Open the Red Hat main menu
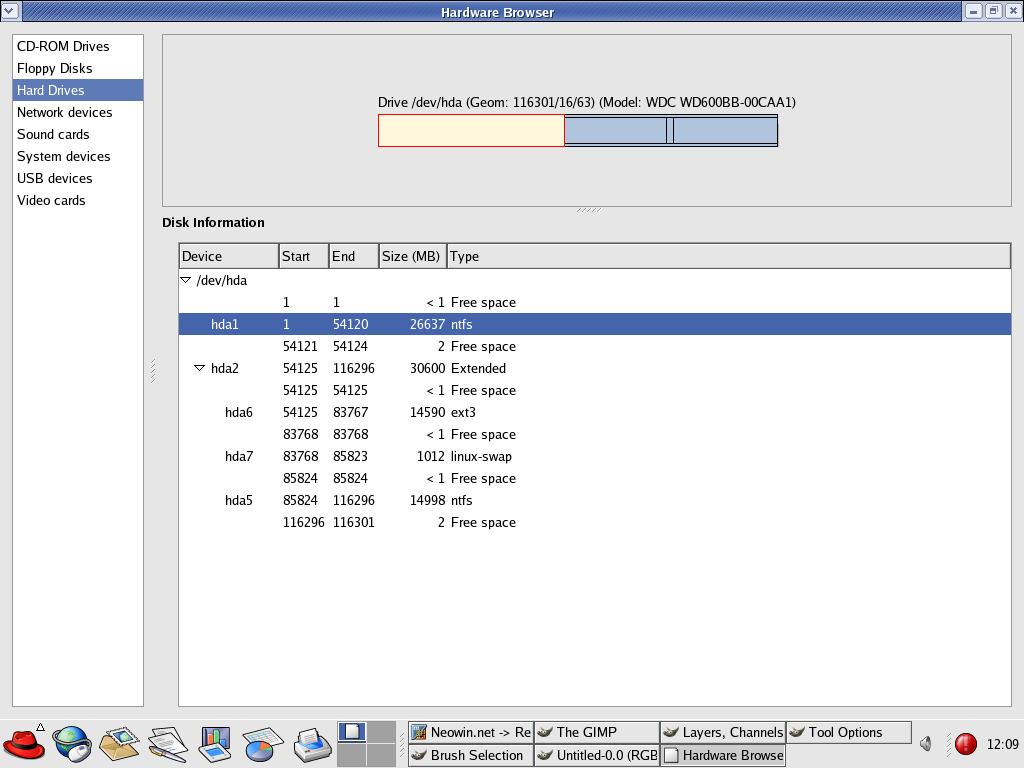1024x768 pixels. (24, 743)
